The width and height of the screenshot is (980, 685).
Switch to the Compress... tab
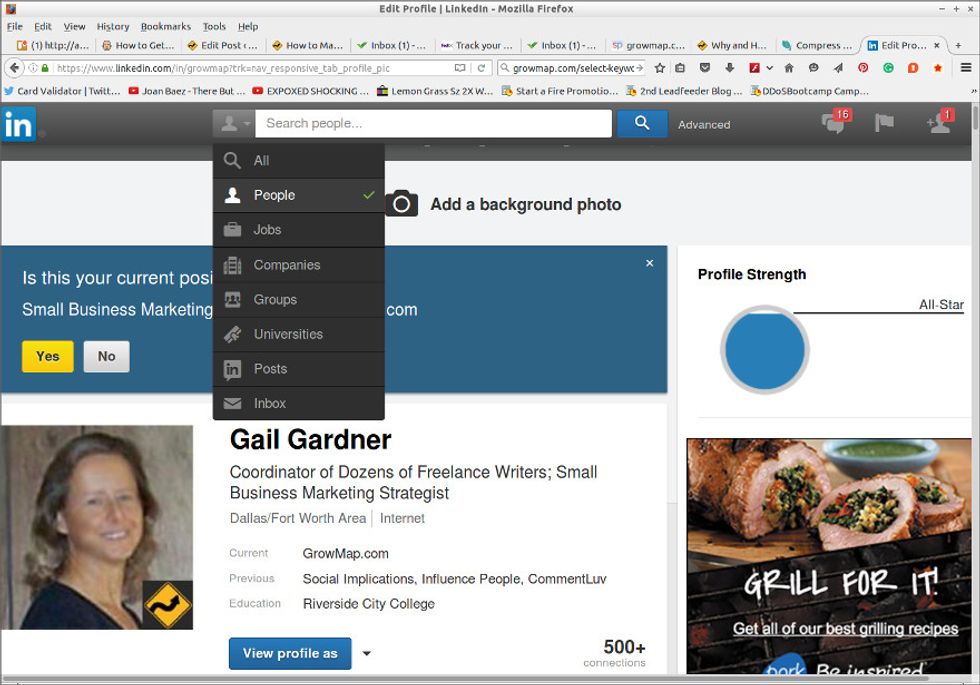coord(817,45)
